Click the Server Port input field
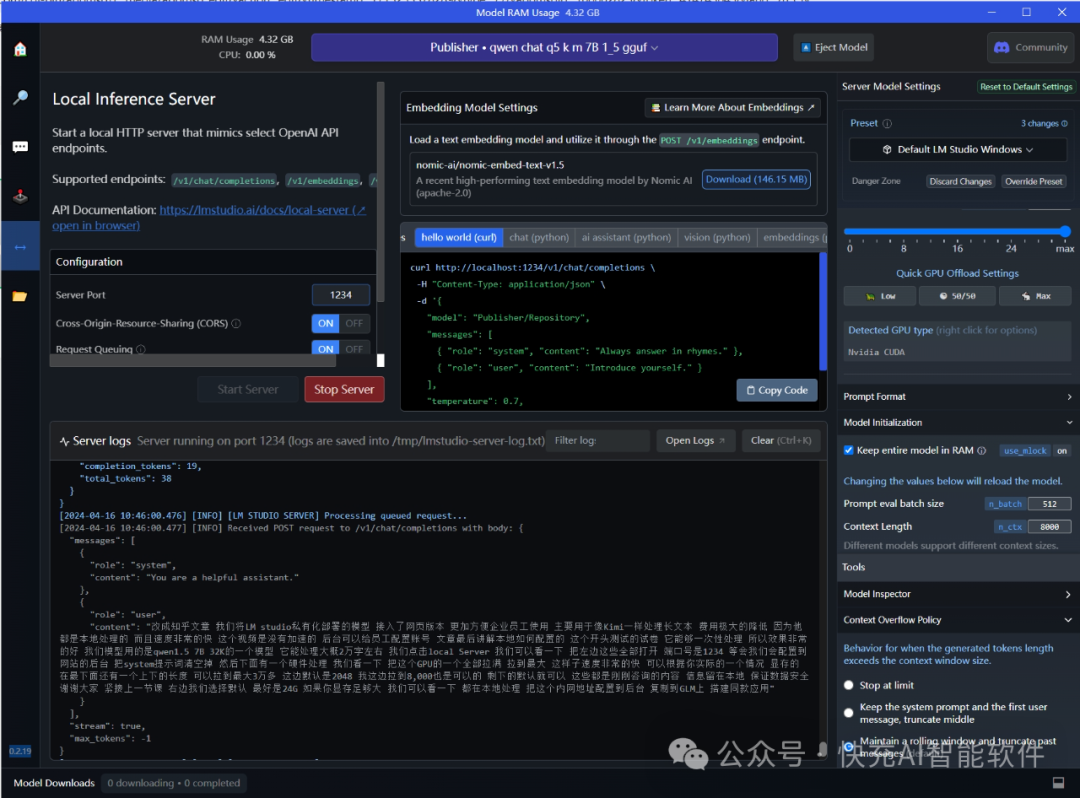Screen dimensions: 1080x798 pyautogui.click(x=341, y=295)
